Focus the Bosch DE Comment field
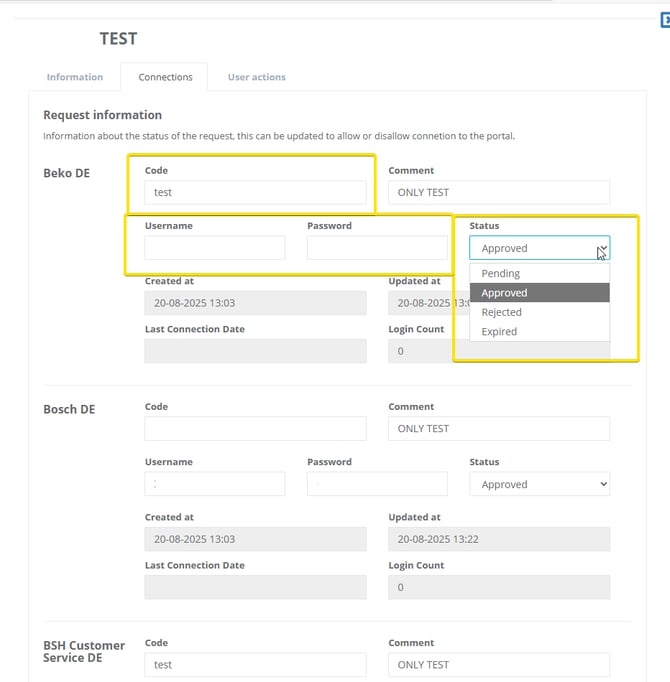 click(498, 428)
